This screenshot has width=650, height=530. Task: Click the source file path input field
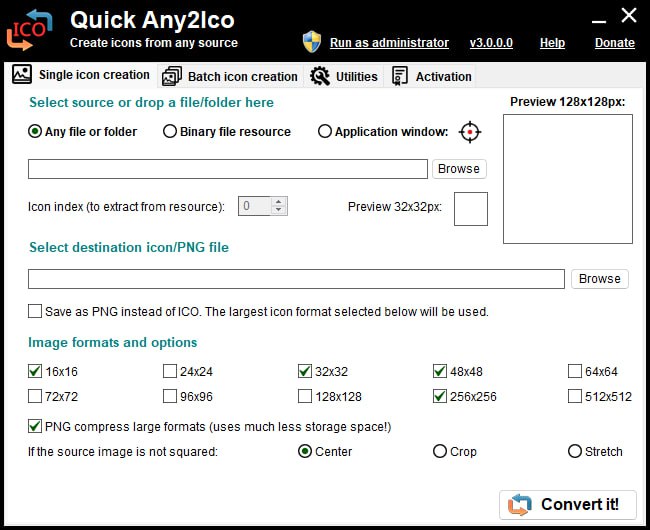[x=227, y=169]
